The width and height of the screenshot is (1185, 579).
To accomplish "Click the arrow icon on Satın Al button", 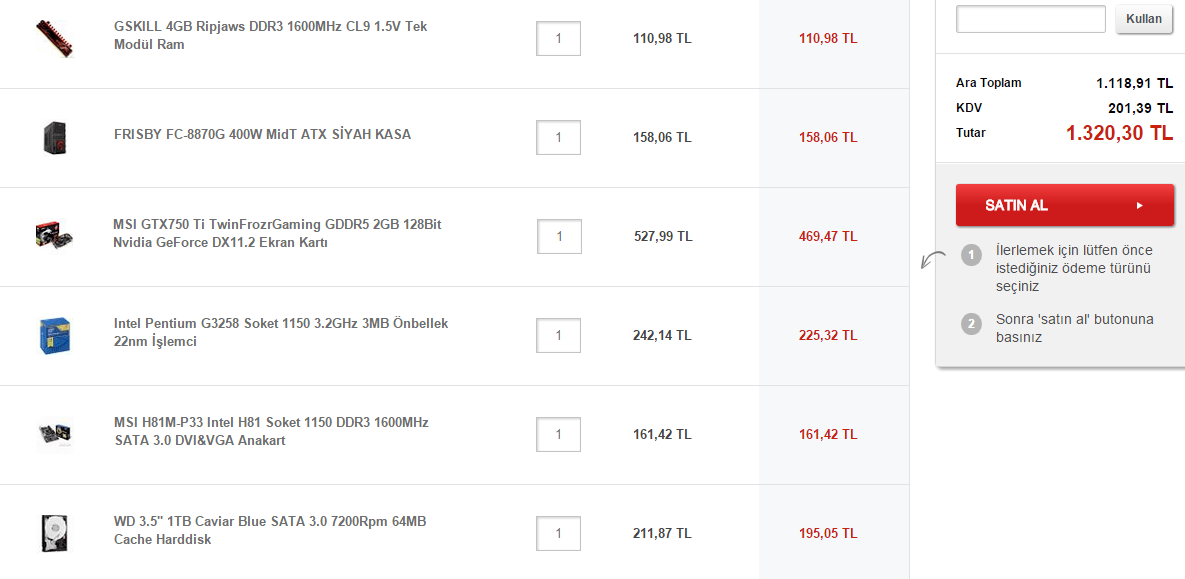I will tap(1139, 205).
